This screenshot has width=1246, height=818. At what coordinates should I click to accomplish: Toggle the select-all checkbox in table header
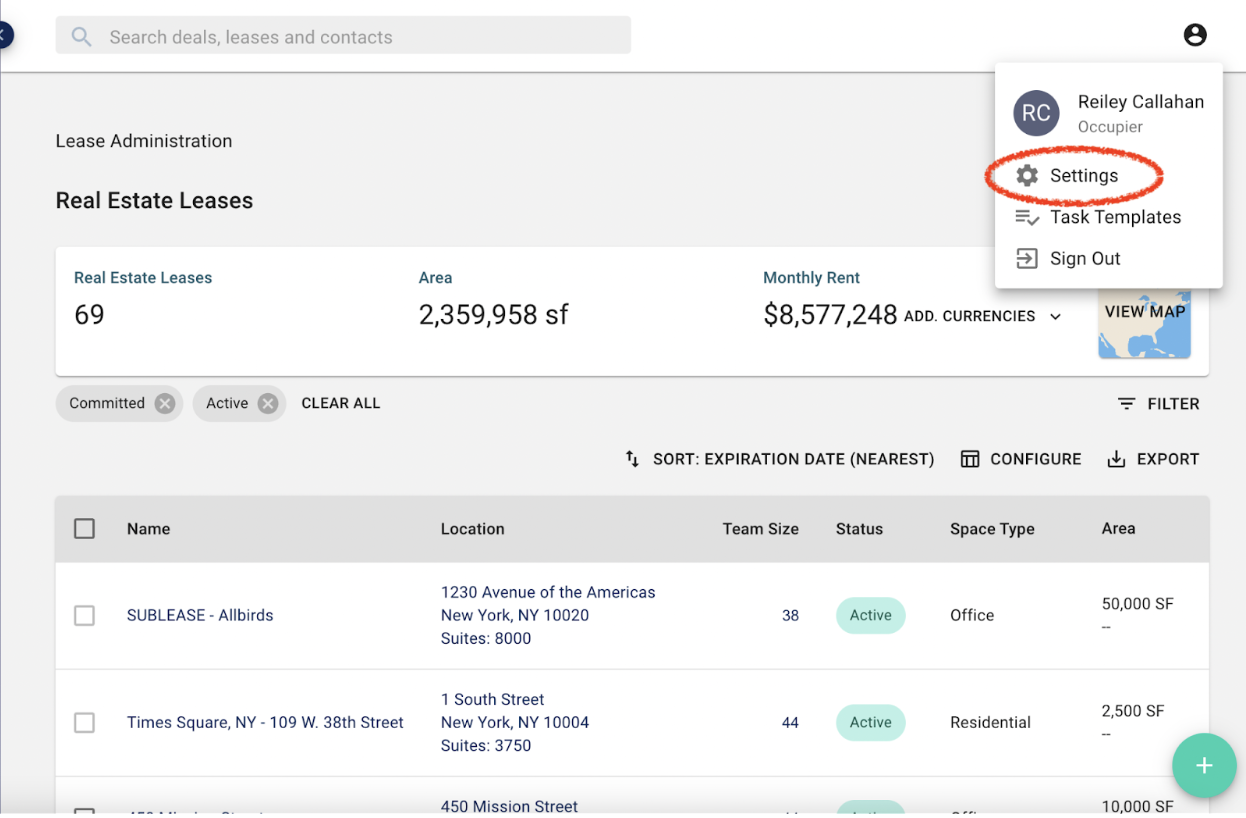coord(85,529)
